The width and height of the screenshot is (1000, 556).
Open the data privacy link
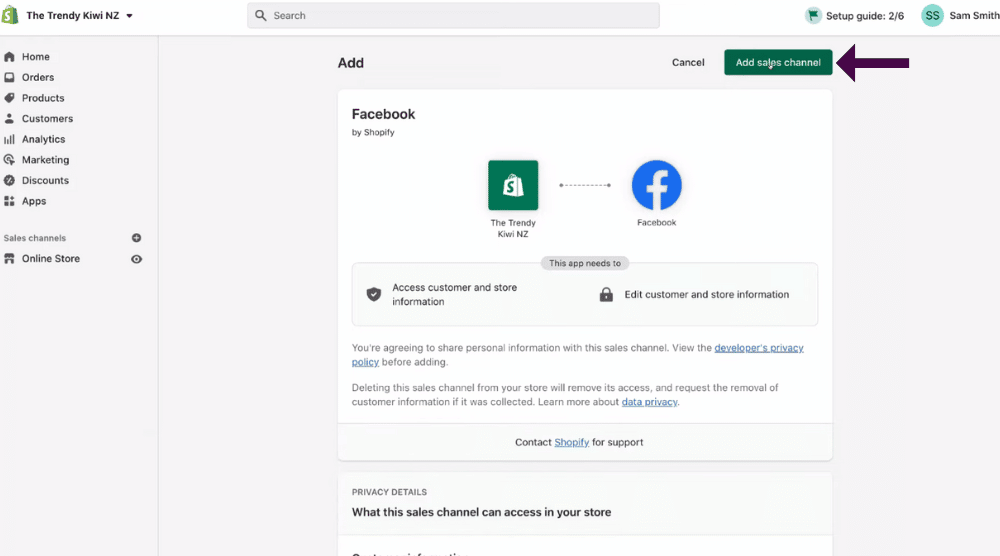click(649, 402)
